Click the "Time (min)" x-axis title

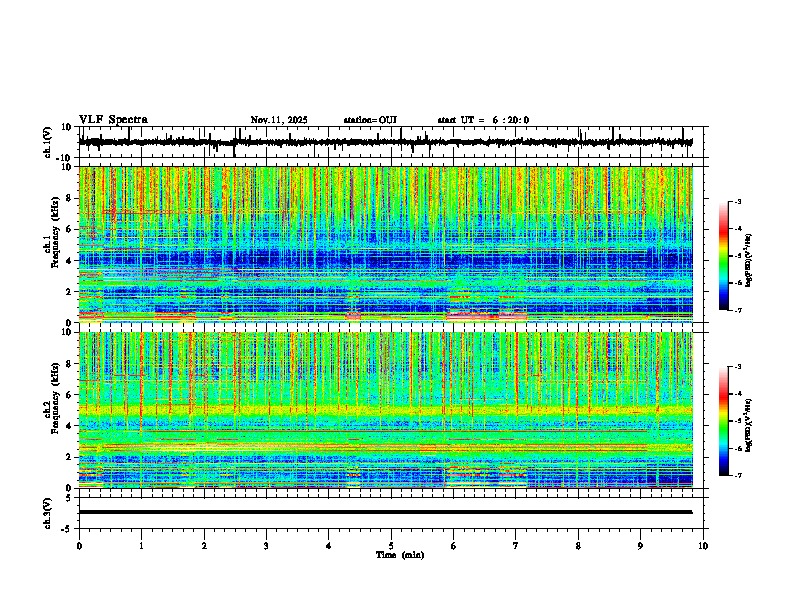(400, 555)
